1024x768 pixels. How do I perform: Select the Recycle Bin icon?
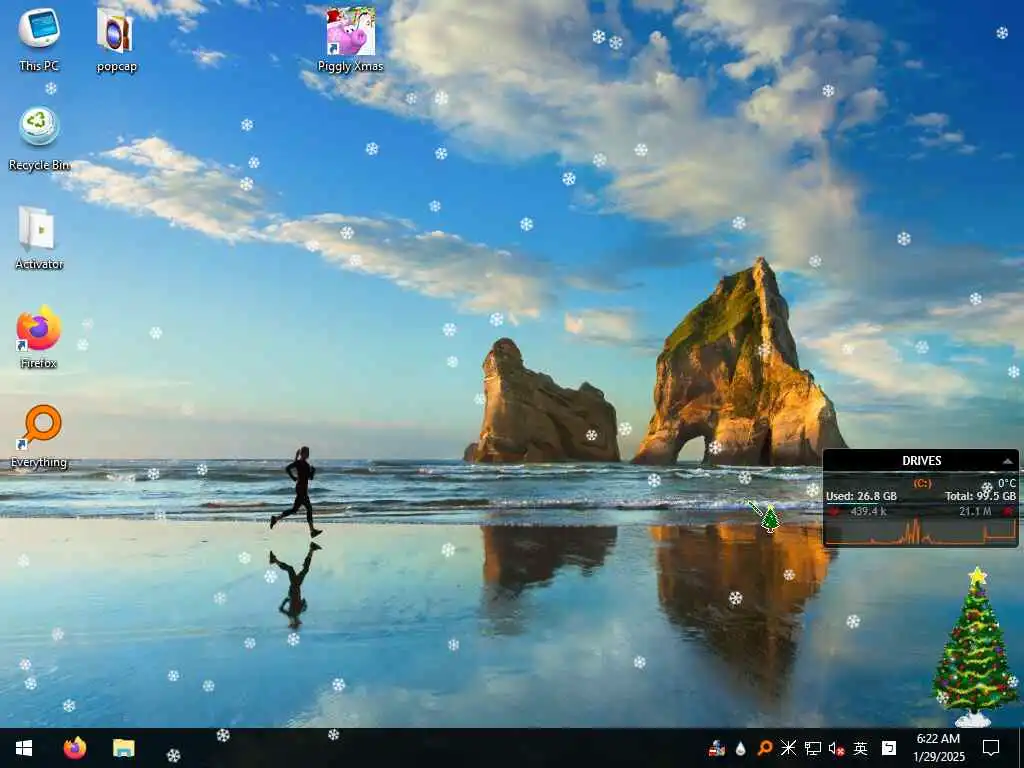(39, 138)
